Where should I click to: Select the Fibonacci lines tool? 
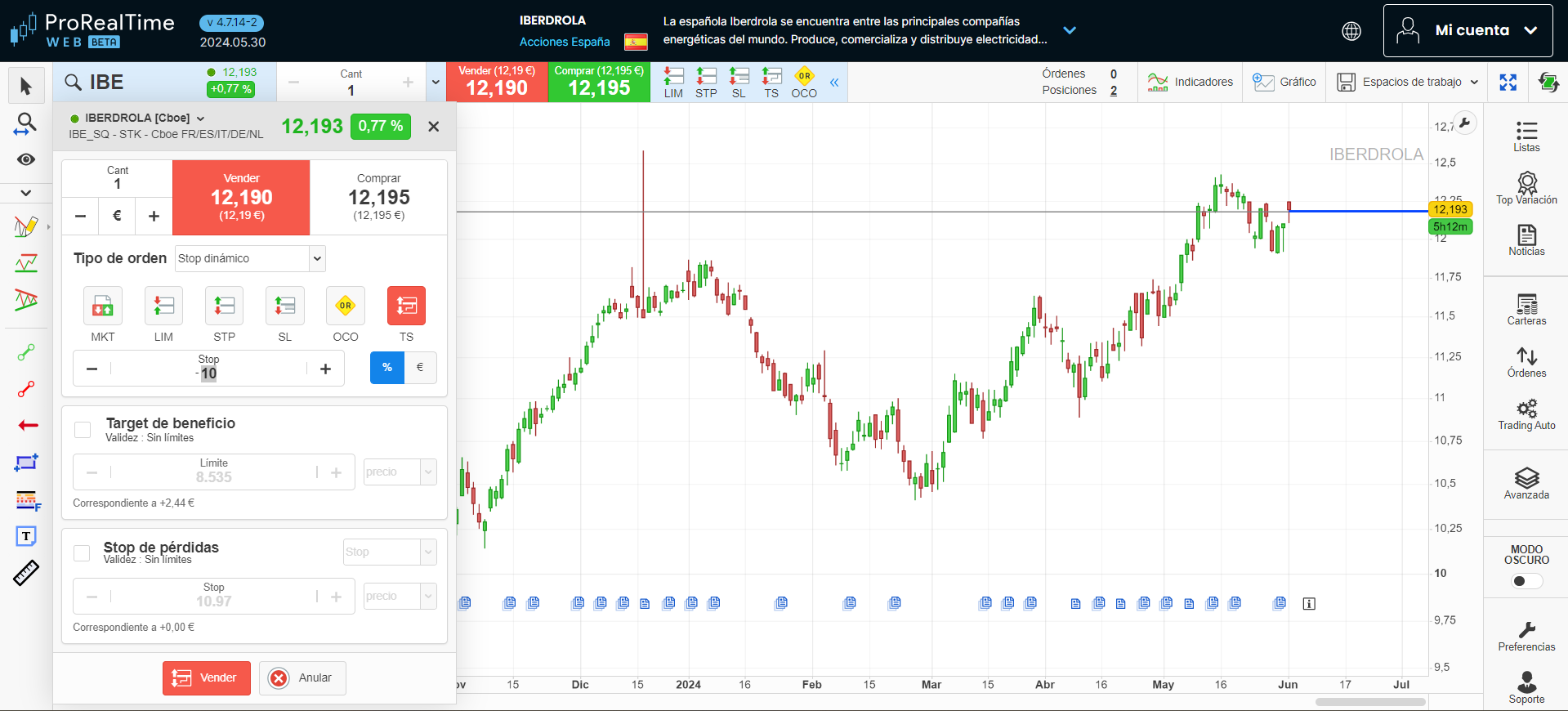click(28, 500)
